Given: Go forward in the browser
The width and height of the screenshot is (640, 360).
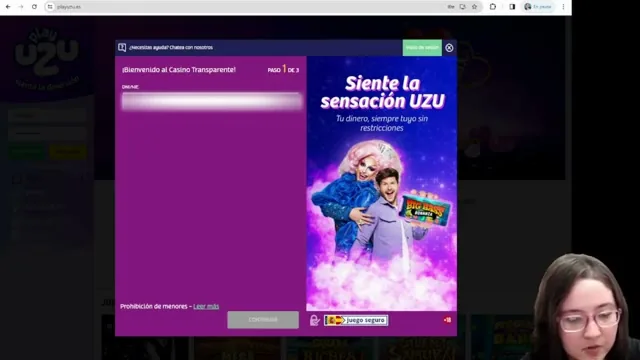Looking at the screenshot, I should (21, 7).
